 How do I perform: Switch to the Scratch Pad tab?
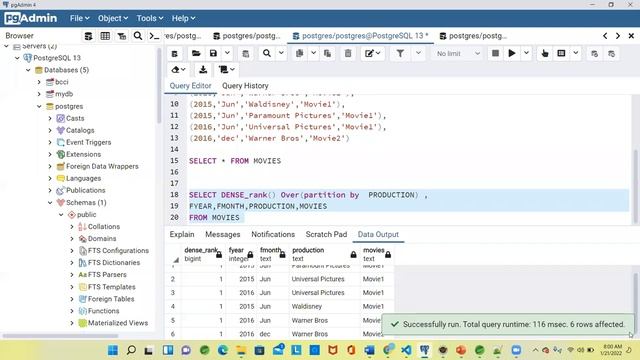pos(326,234)
